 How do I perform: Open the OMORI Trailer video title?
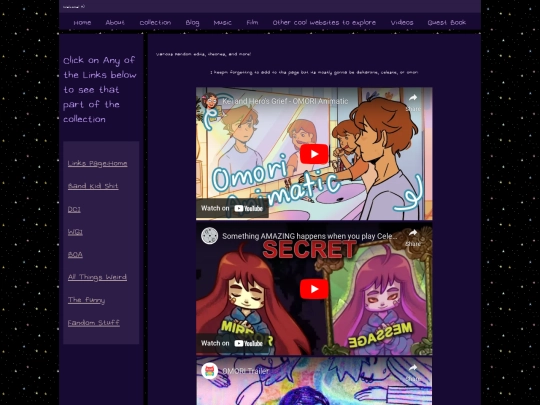(246, 371)
